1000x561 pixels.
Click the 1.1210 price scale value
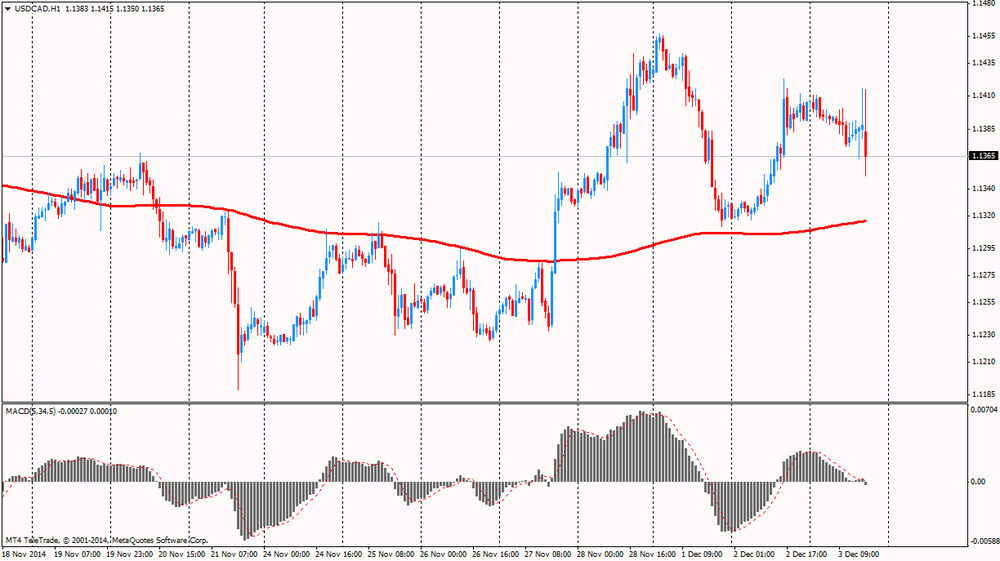click(x=982, y=361)
